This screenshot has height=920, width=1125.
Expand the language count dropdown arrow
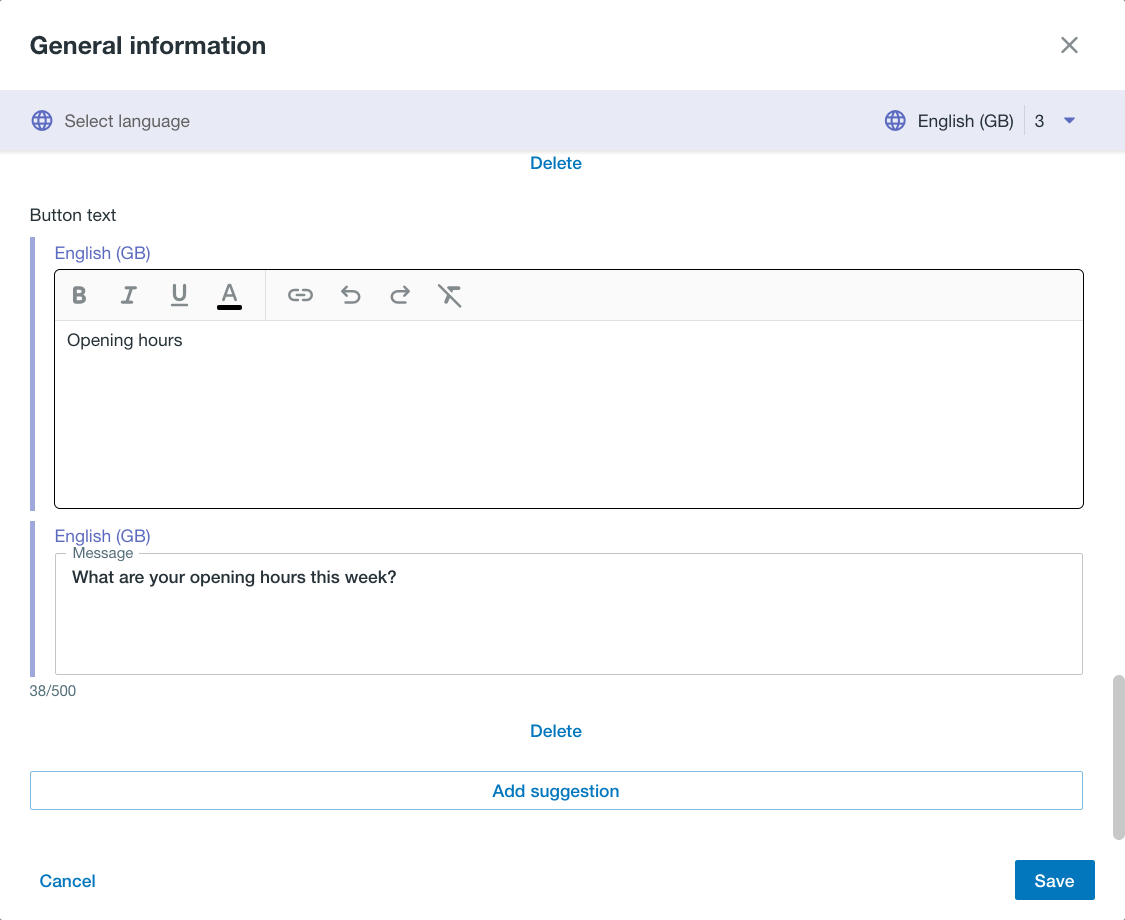point(1069,121)
